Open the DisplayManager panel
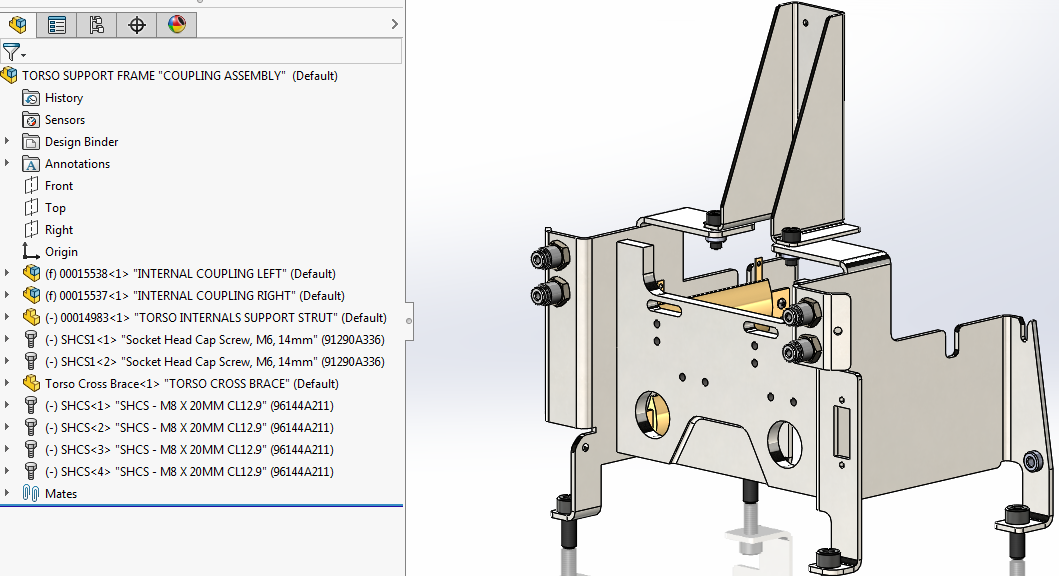This screenshot has width=1059, height=576. tap(176, 24)
